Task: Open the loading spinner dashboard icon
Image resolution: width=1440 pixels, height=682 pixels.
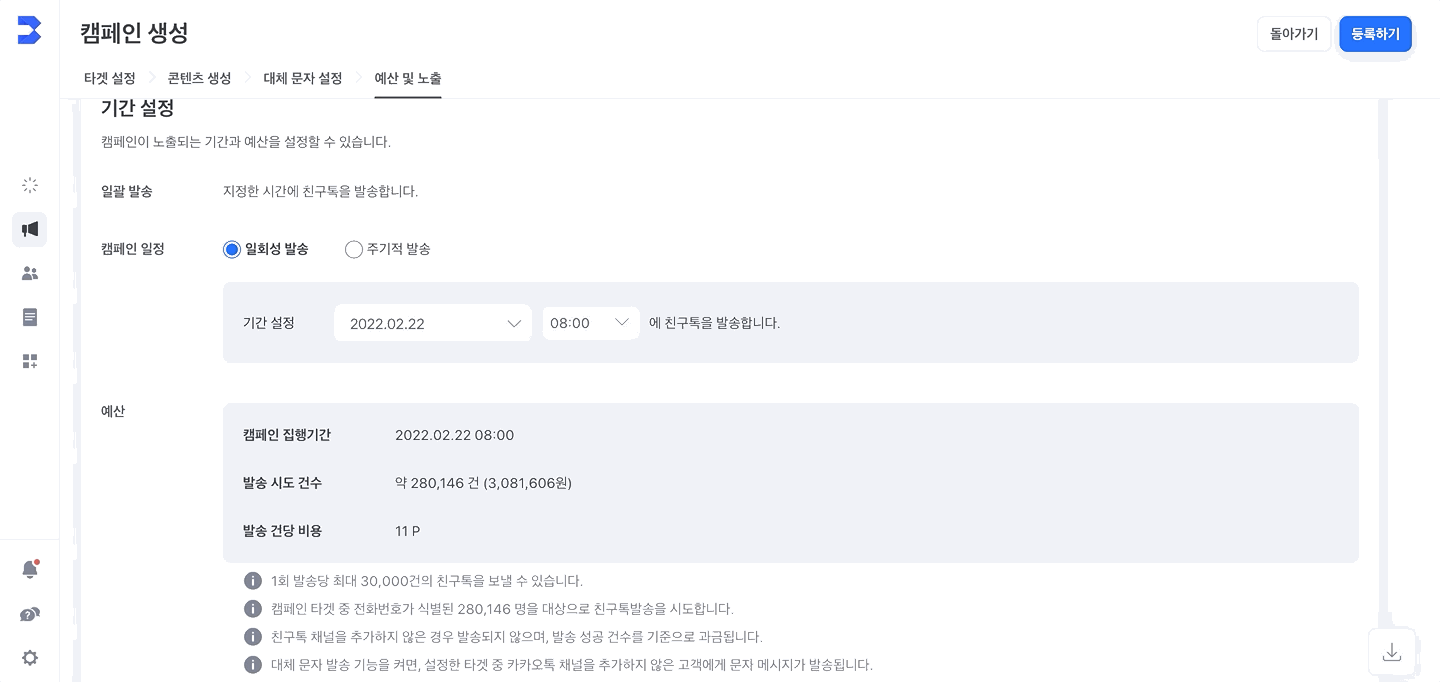Action: [x=30, y=185]
